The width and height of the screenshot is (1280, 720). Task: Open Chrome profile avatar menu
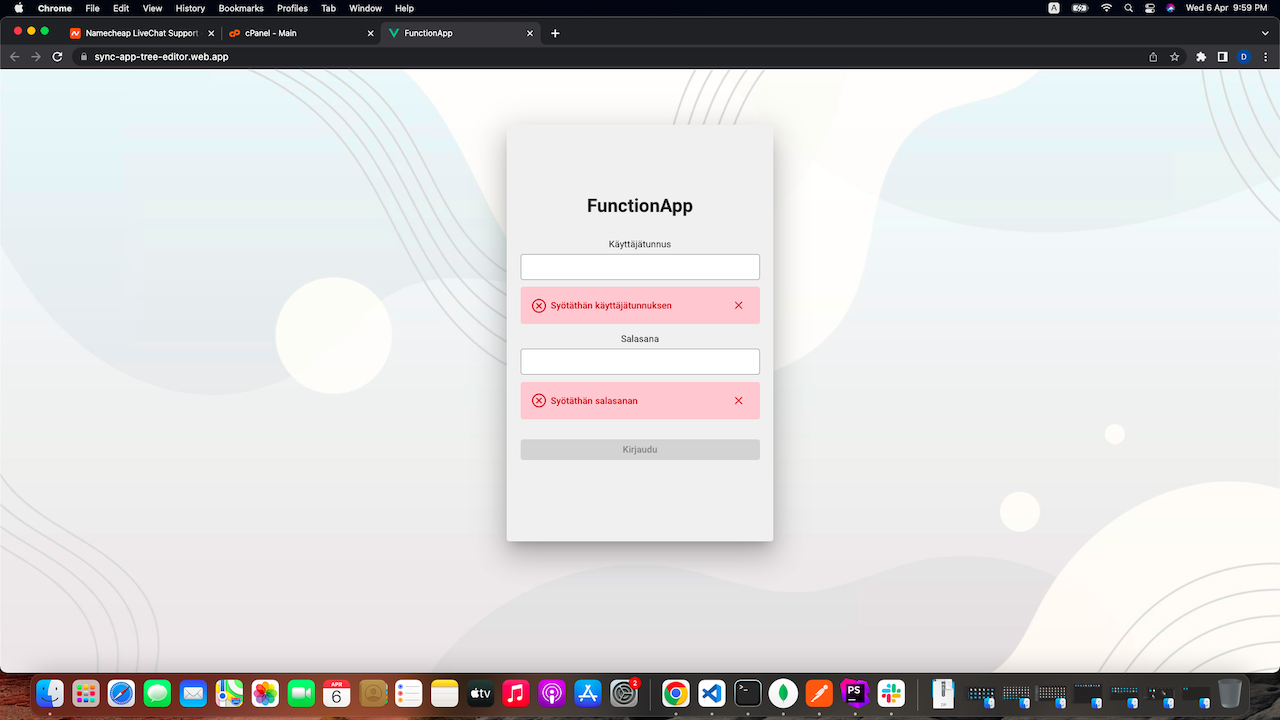1244,57
